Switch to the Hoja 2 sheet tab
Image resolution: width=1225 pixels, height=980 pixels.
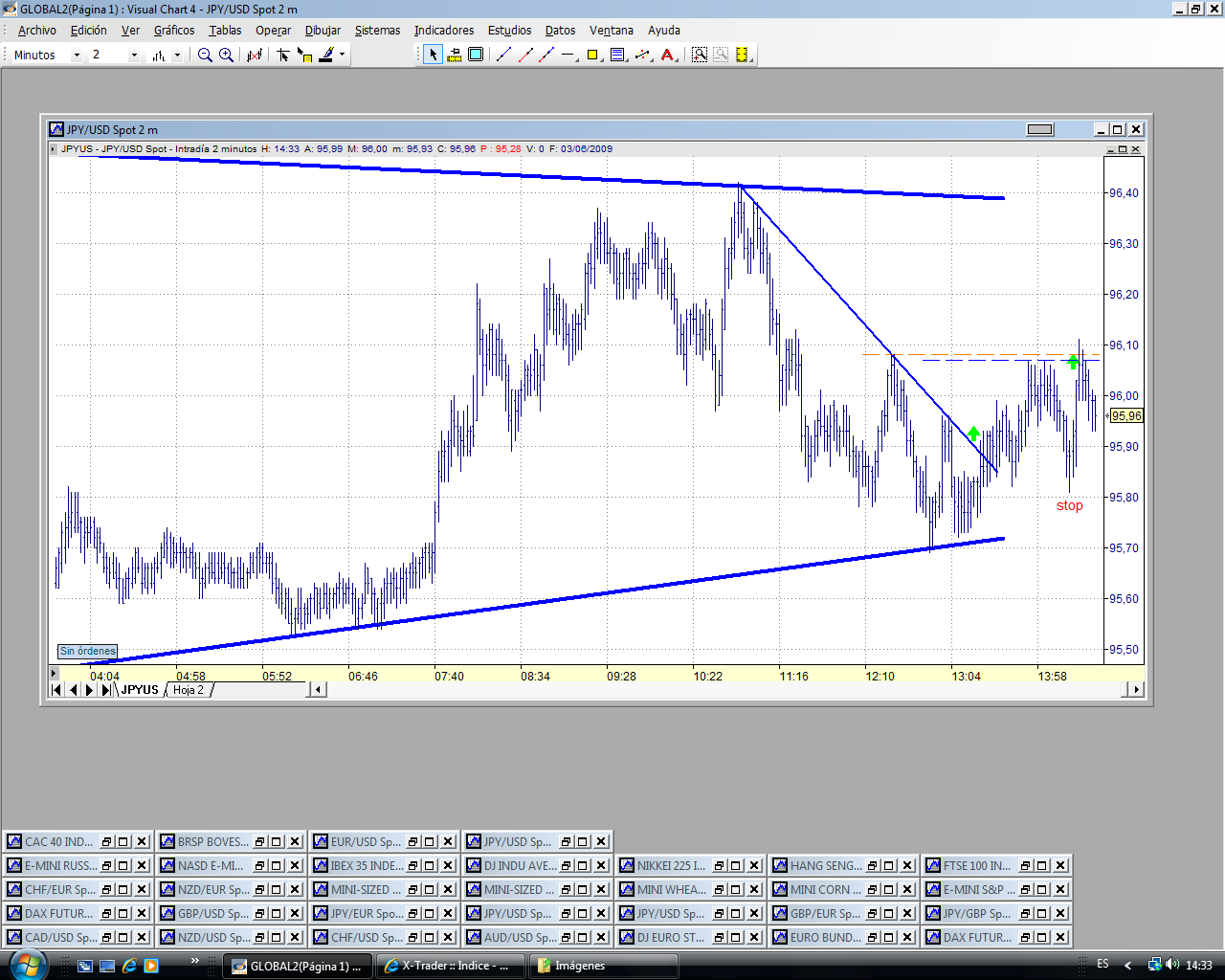tap(189, 690)
